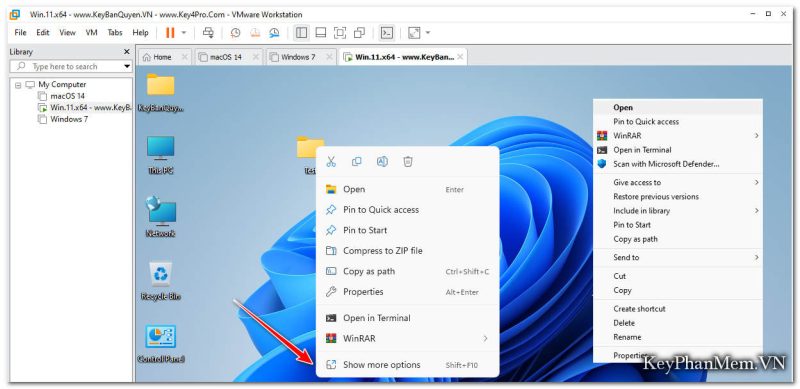Open the View menu
This screenshot has height=389, width=800.
(67, 33)
